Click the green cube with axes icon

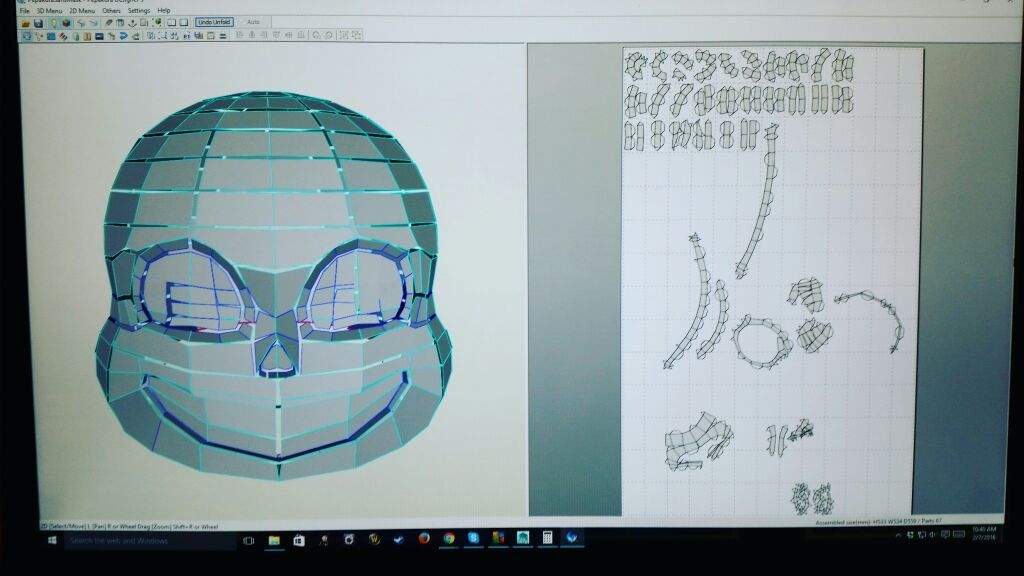[159, 22]
